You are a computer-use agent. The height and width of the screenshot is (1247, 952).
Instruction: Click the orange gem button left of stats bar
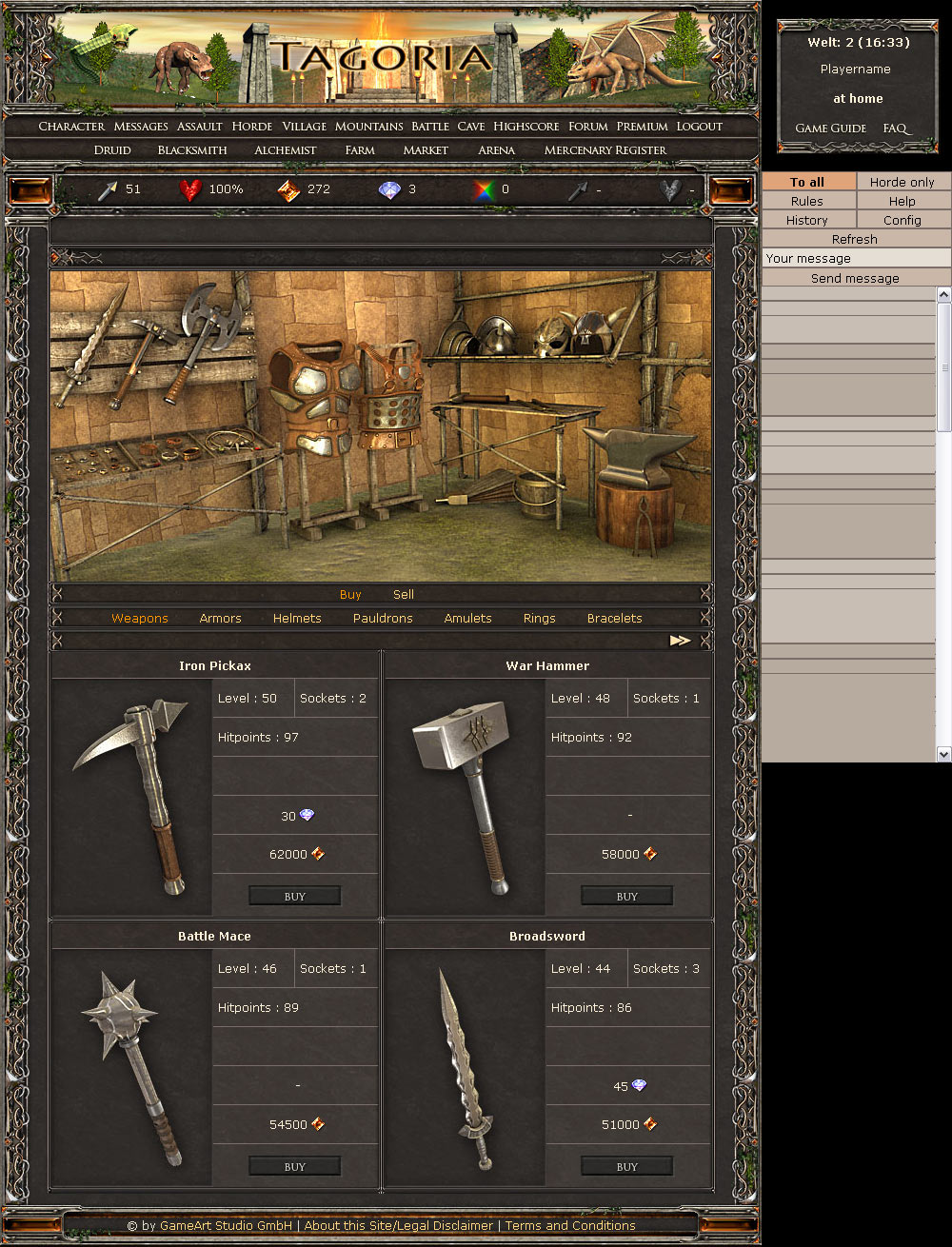[x=30, y=190]
